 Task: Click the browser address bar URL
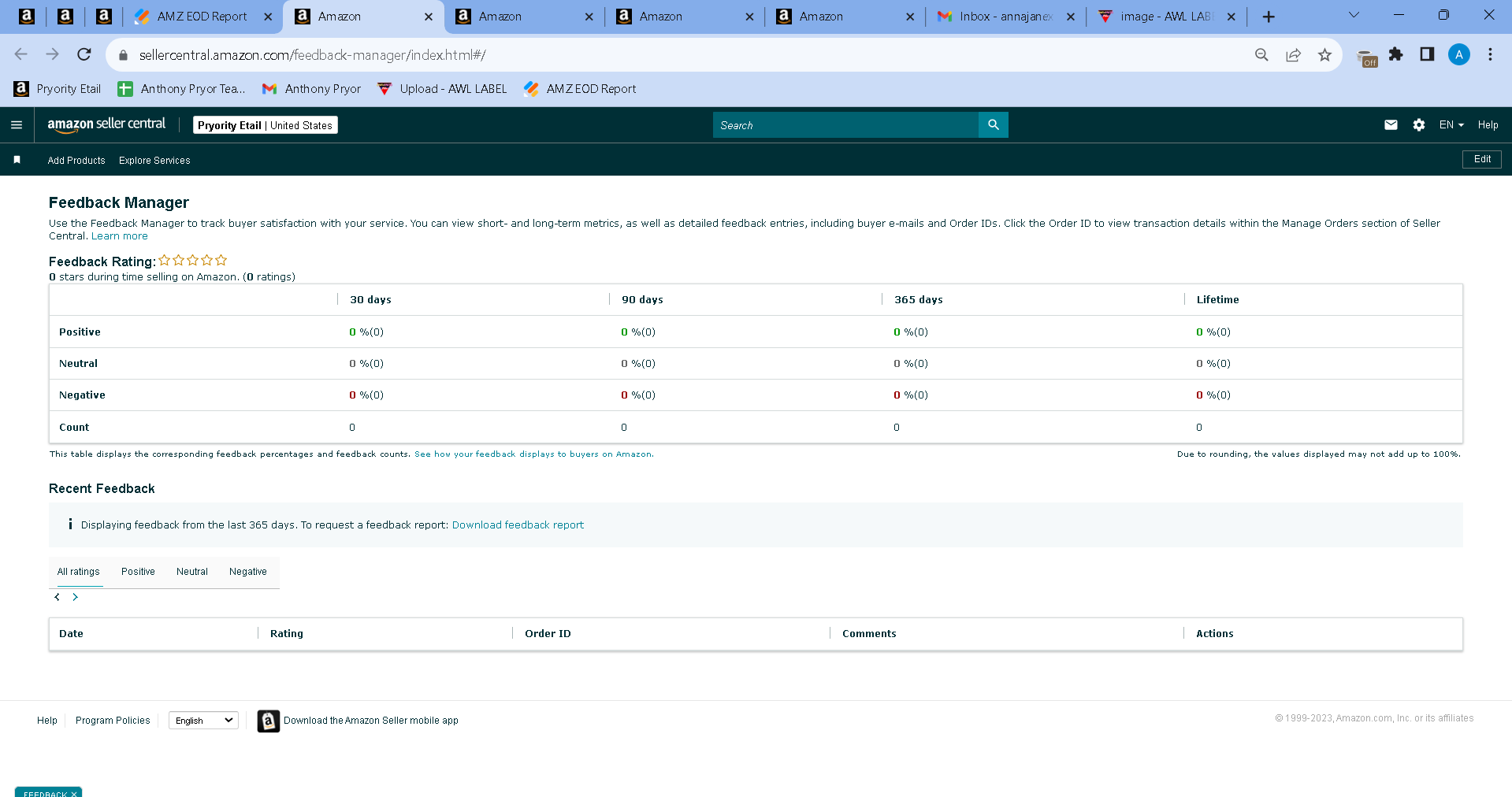[x=313, y=55]
